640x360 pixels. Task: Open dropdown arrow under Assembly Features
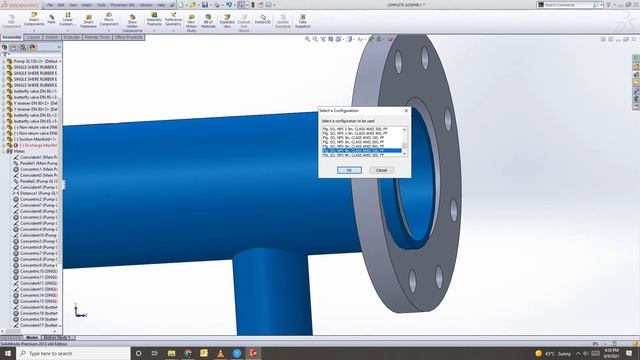(154, 30)
